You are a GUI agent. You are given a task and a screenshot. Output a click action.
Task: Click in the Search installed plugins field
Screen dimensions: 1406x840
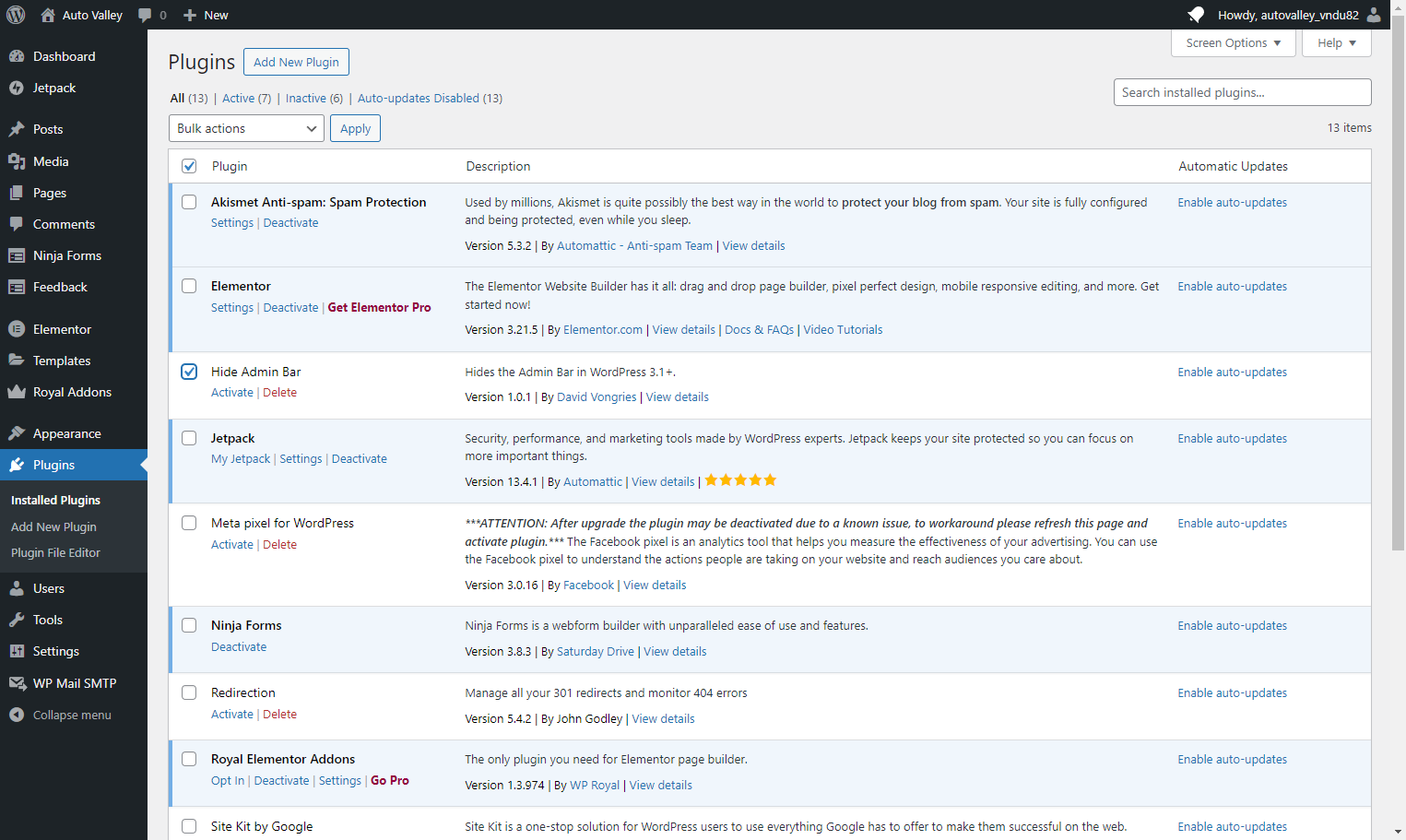(x=1242, y=92)
